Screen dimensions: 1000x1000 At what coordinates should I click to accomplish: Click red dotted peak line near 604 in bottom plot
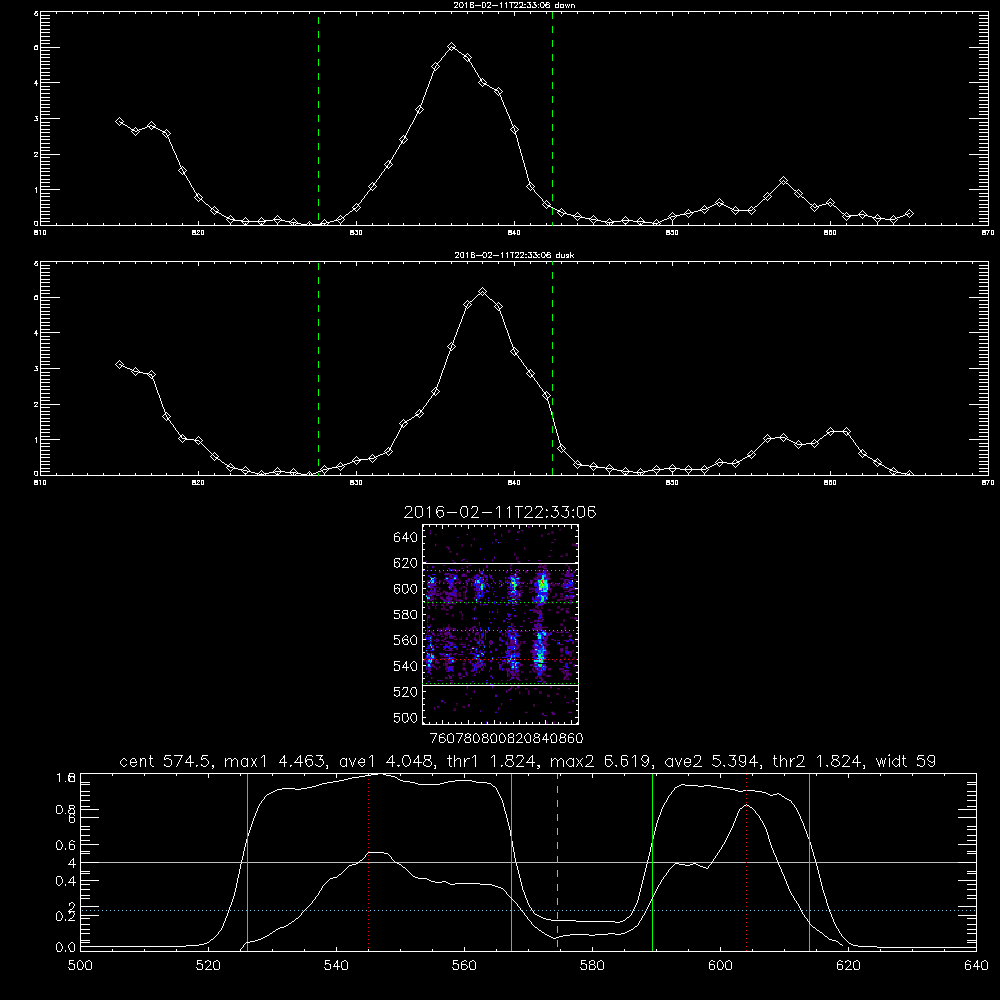point(746,861)
